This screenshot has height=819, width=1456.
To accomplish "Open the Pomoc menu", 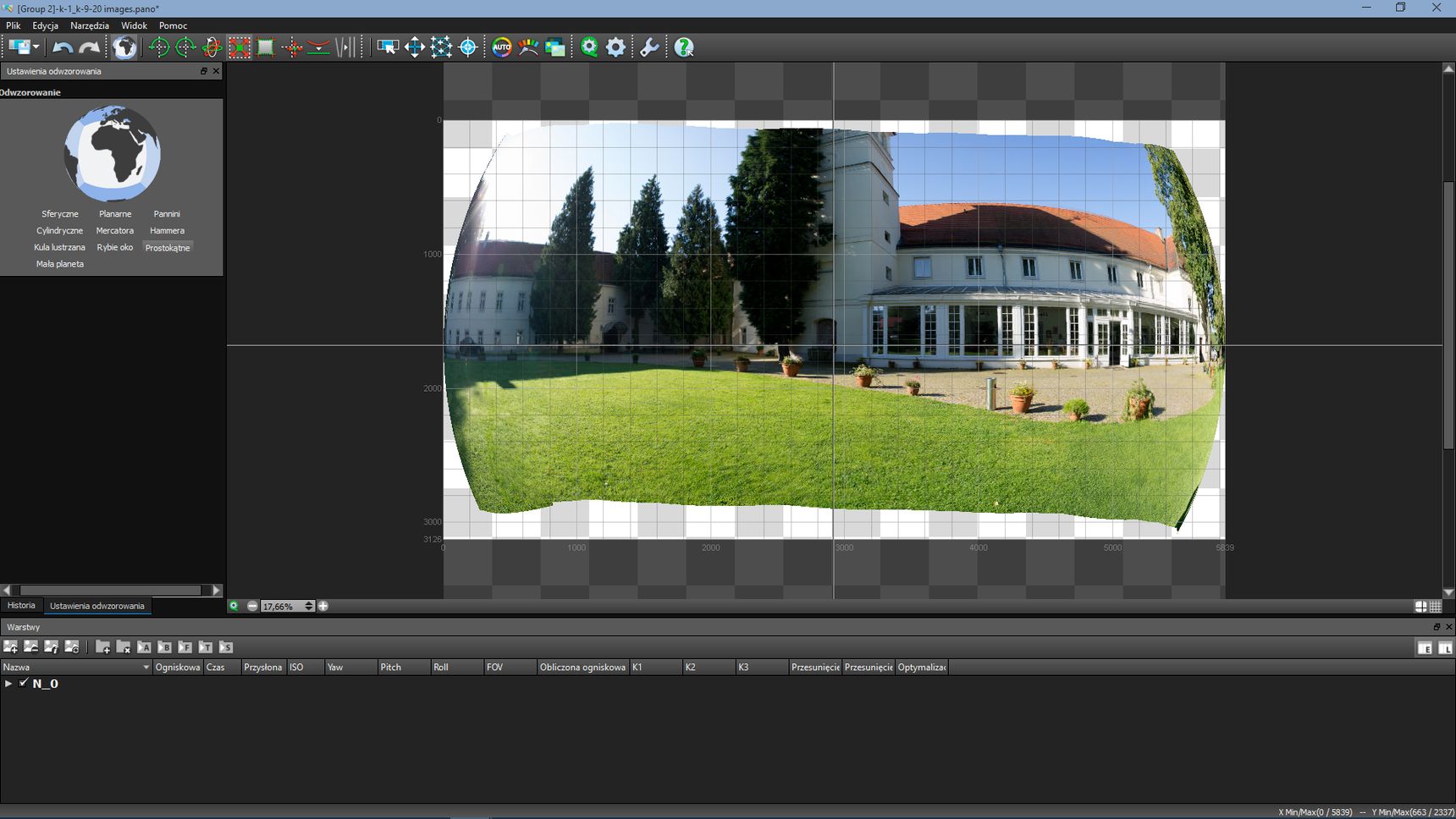I will [x=173, y=25].
